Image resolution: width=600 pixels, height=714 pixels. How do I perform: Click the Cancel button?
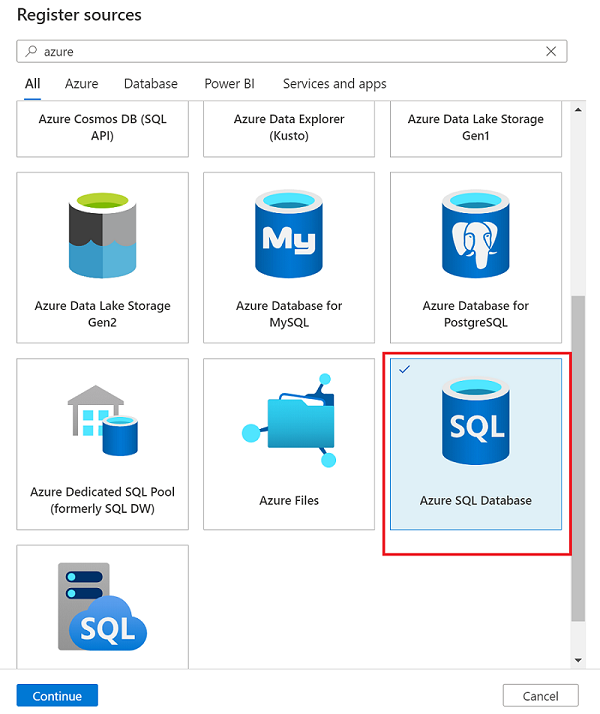[540, 695]
